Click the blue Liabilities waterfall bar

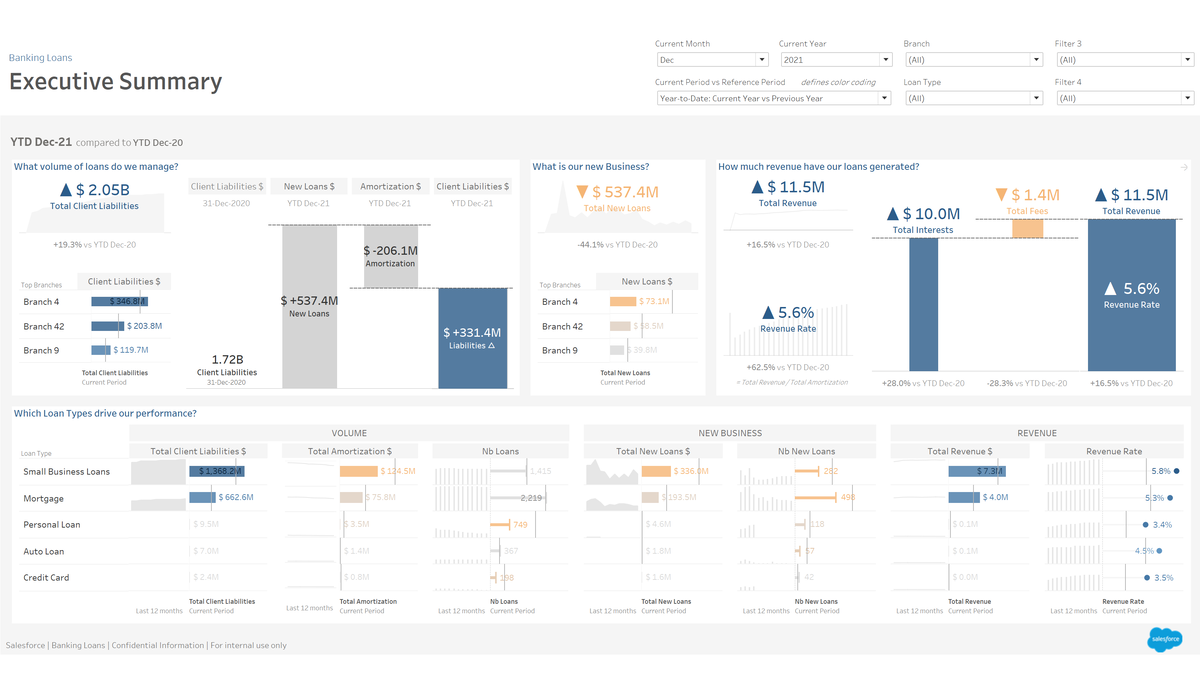point(472,338)
